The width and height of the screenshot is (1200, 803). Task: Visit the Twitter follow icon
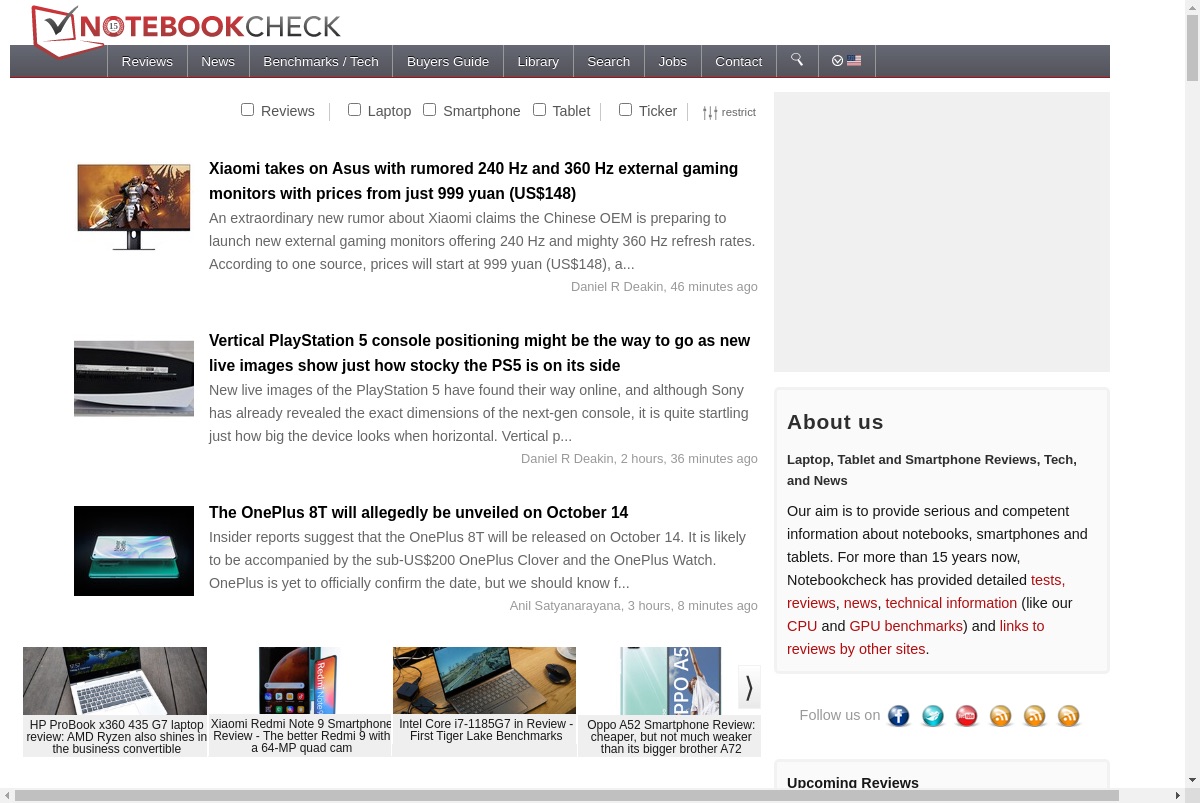pos(933,716)
